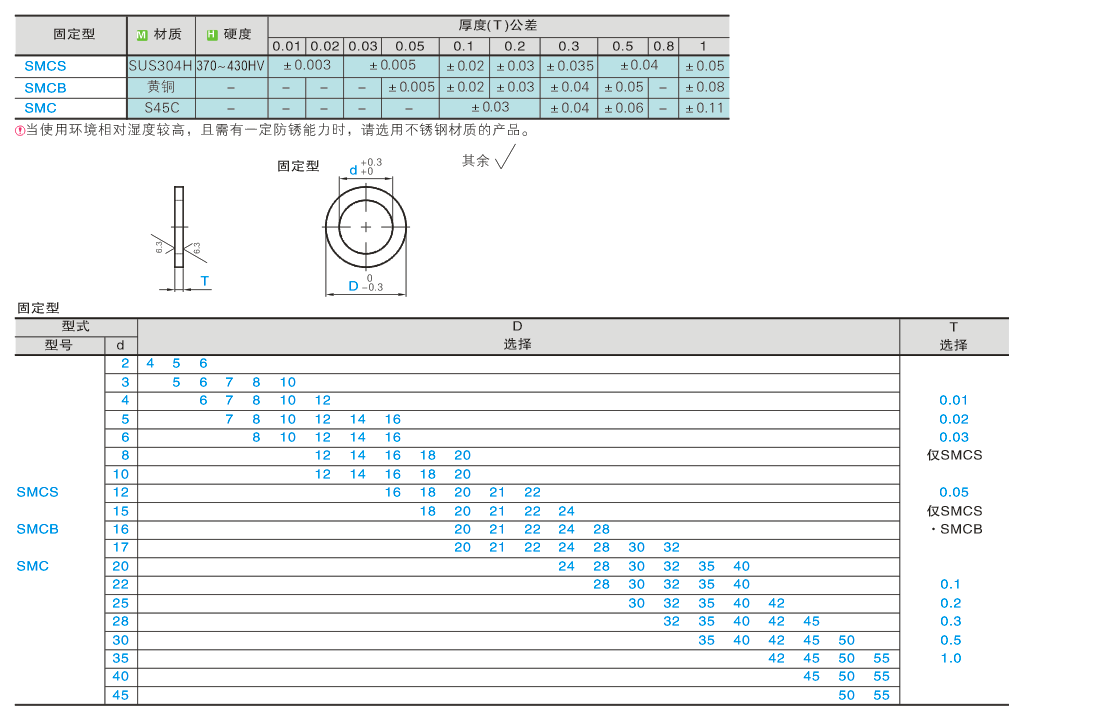Click the 型号 header cell
This screenshot has height=726, width=1100.
coord(60,345)
